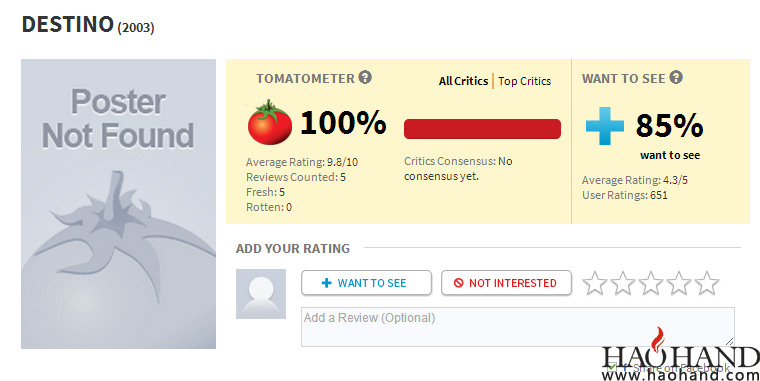Click the gray user avatar placeholder
Viewport: 760px width, 381px height.
pyautogui.click(x=261, y=294)
